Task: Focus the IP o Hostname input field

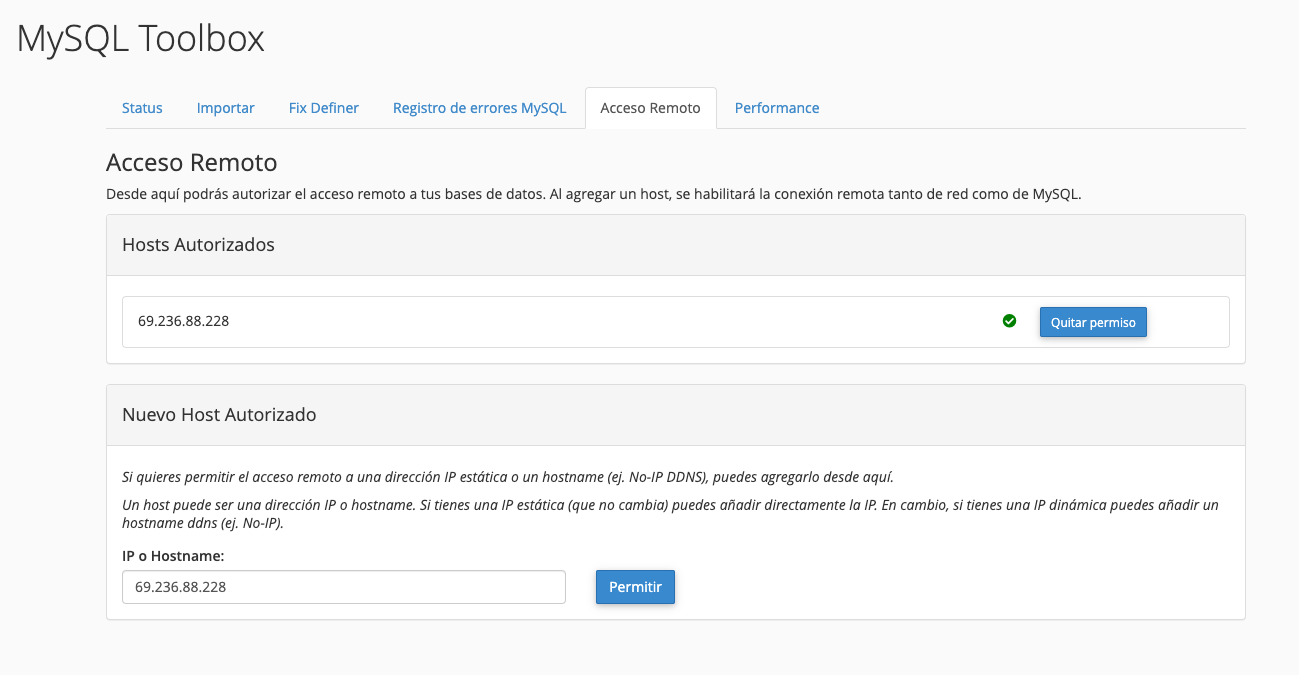Action: pos(344,587)
